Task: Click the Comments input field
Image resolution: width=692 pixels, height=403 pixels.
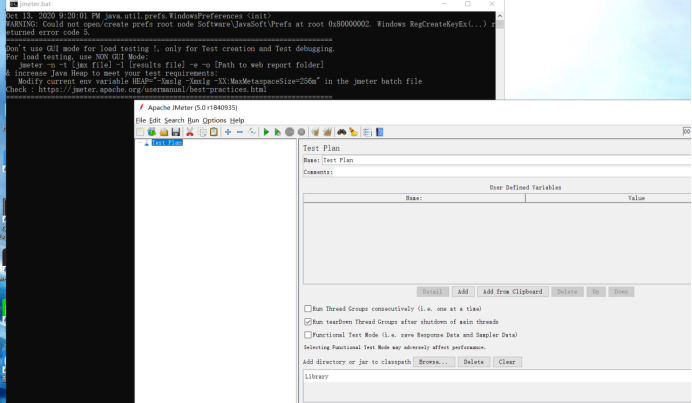Action: [512, 172]
